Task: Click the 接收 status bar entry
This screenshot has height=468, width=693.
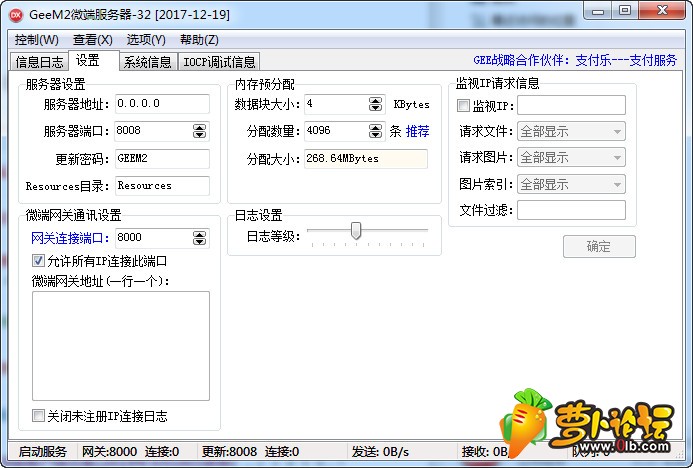Action: coord(485,452)
